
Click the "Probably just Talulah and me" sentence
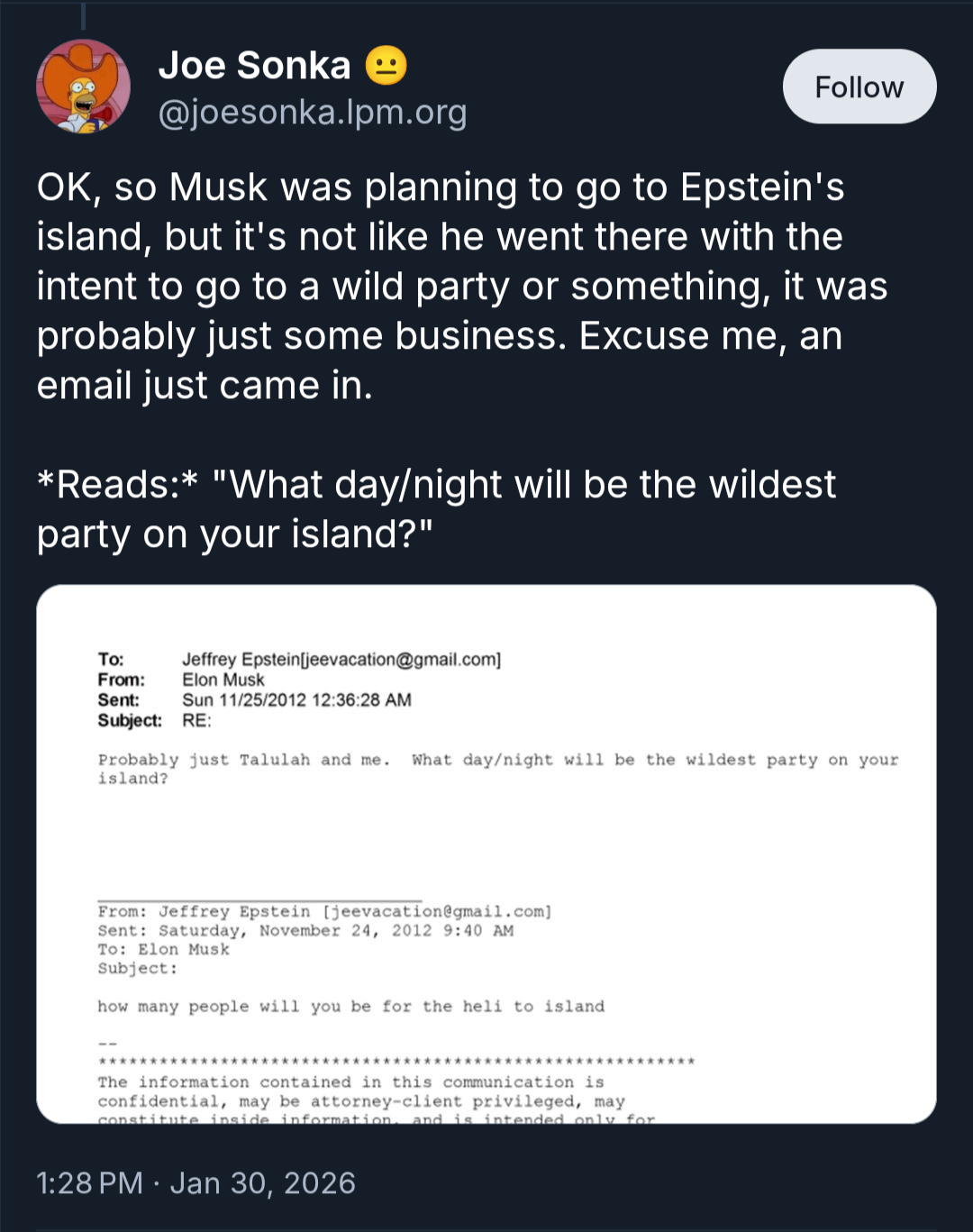tap(245, 760)
